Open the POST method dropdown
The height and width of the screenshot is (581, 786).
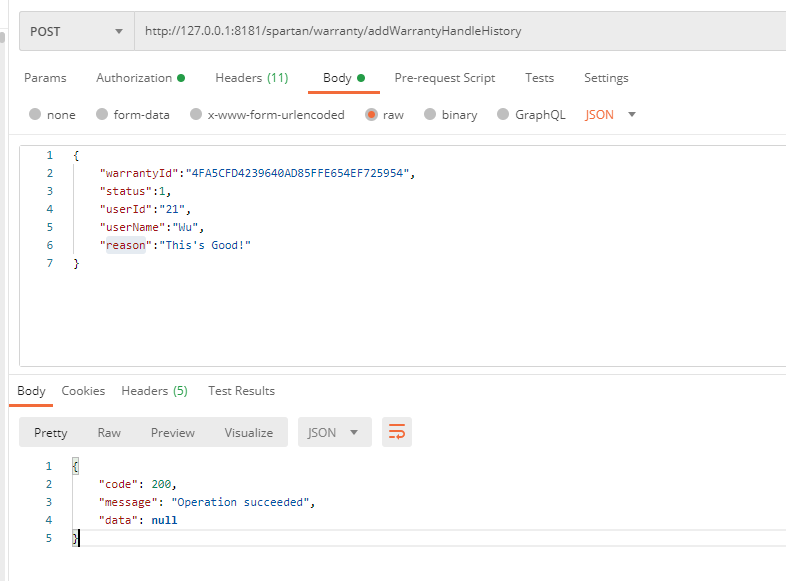pyautogui.click(x=76, y=31)
